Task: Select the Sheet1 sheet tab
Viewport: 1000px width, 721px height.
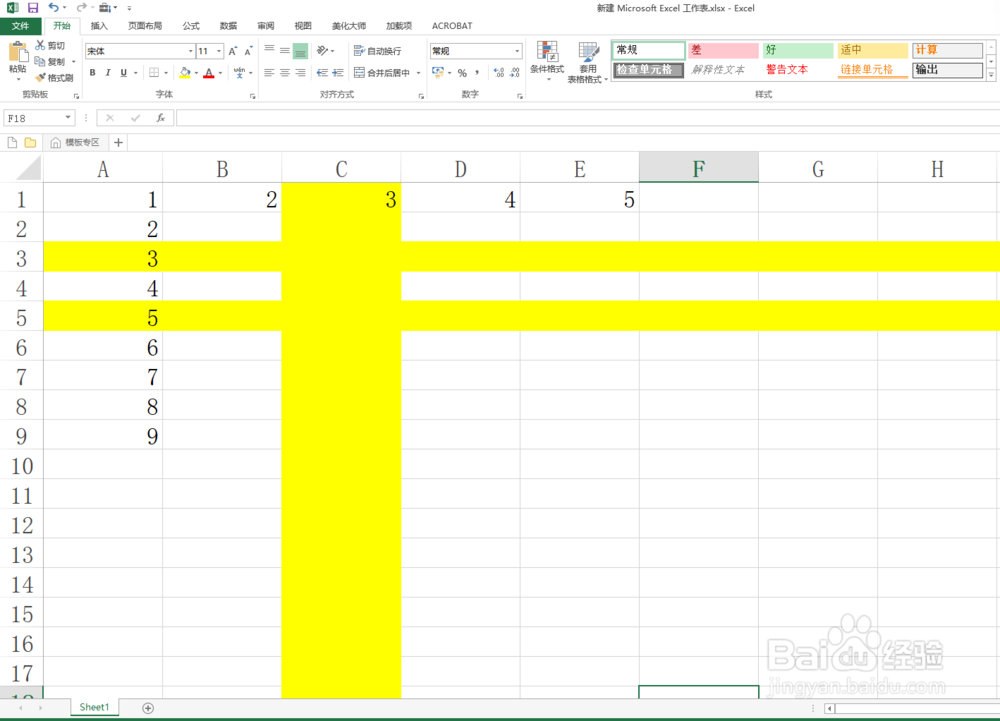Action: pos(94,707)
